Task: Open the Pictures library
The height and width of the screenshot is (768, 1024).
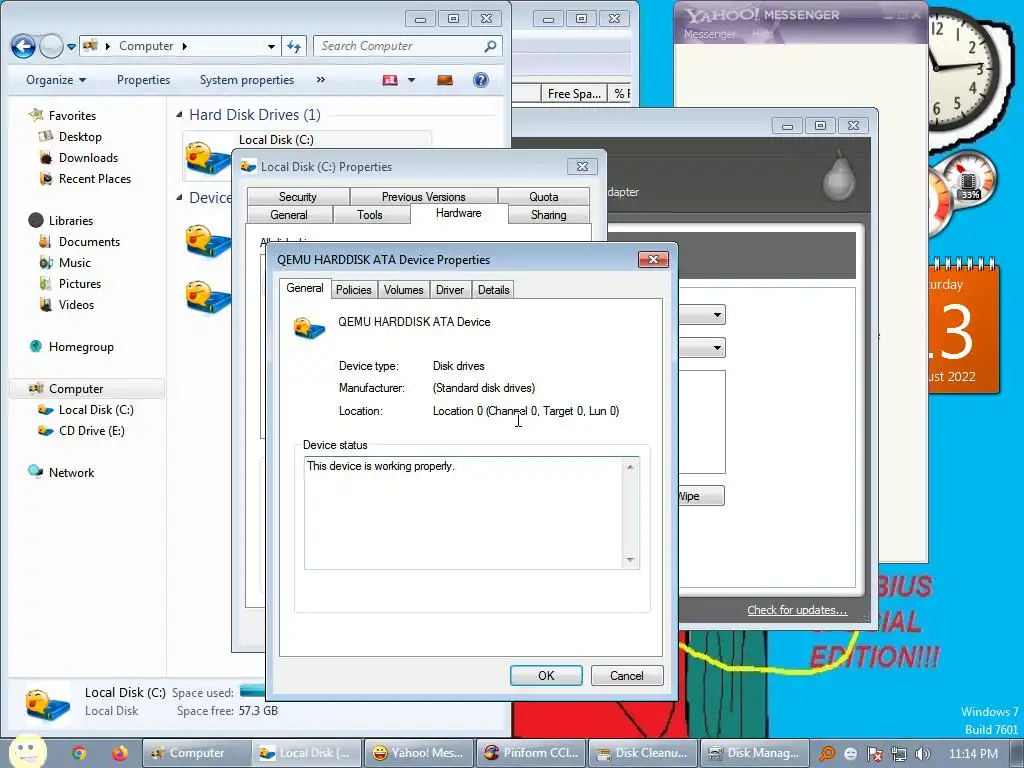Action: click(80, 283)
